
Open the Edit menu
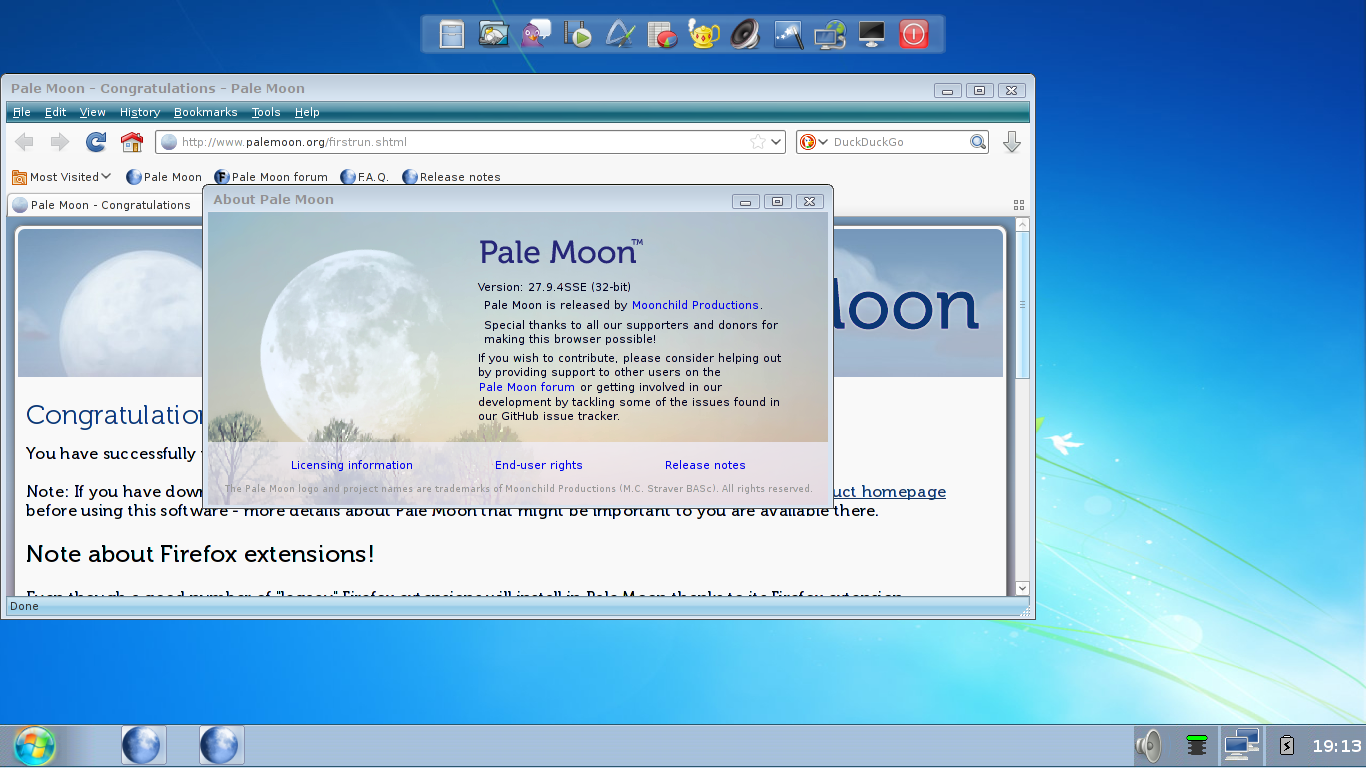click(x=55, y=112)
